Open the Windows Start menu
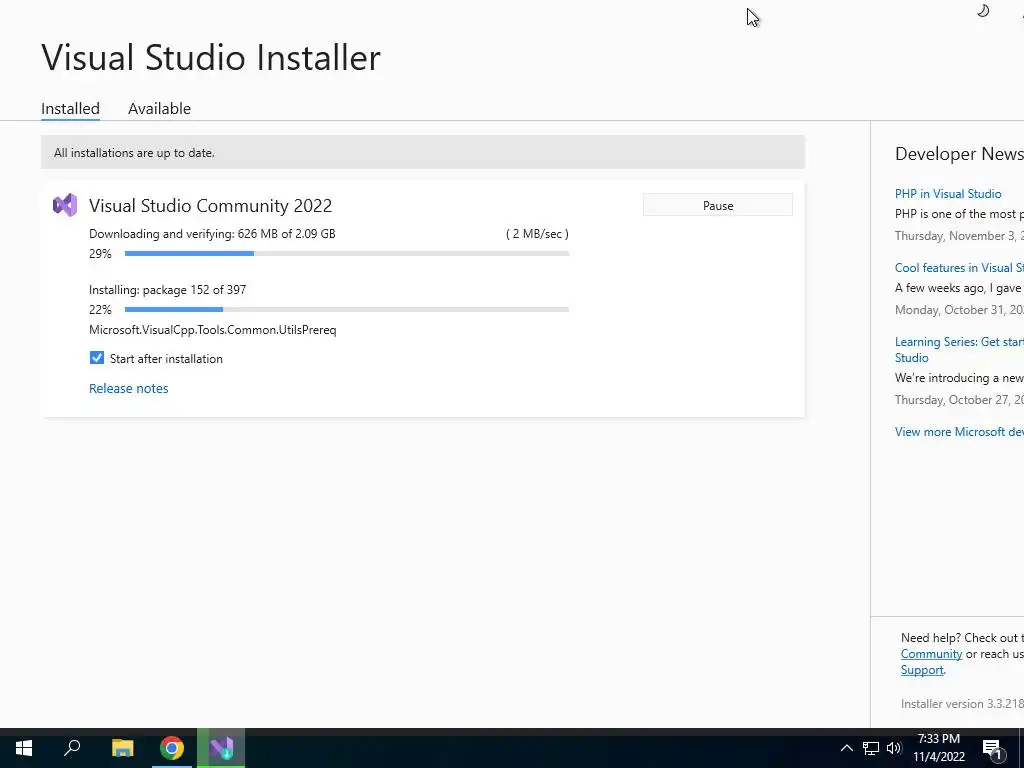Screen dimensions: 1024x768 point(24,748)
